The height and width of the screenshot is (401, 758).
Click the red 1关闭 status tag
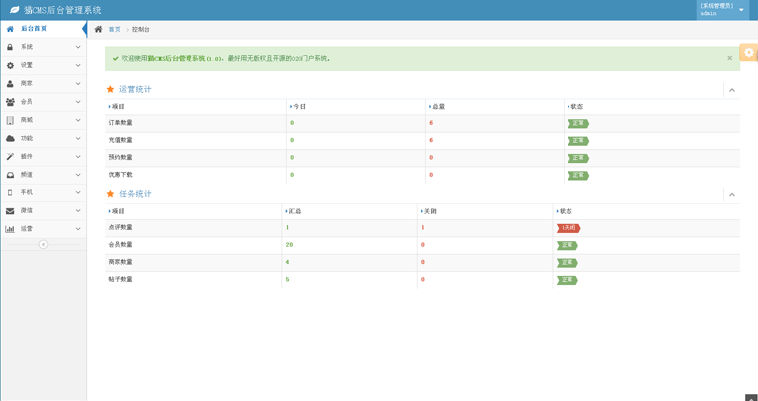click(x=568, y=228)
